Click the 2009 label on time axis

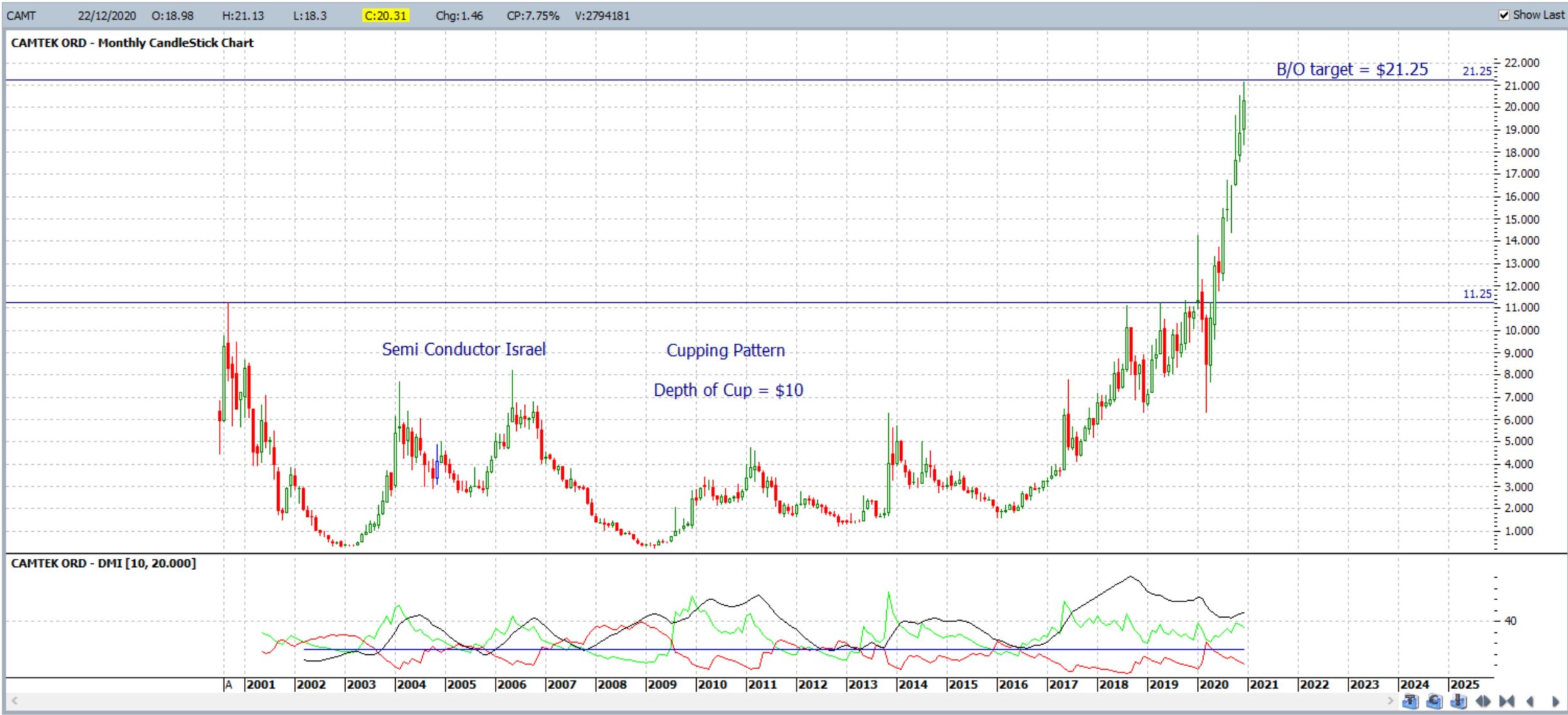tap(662, 684)
